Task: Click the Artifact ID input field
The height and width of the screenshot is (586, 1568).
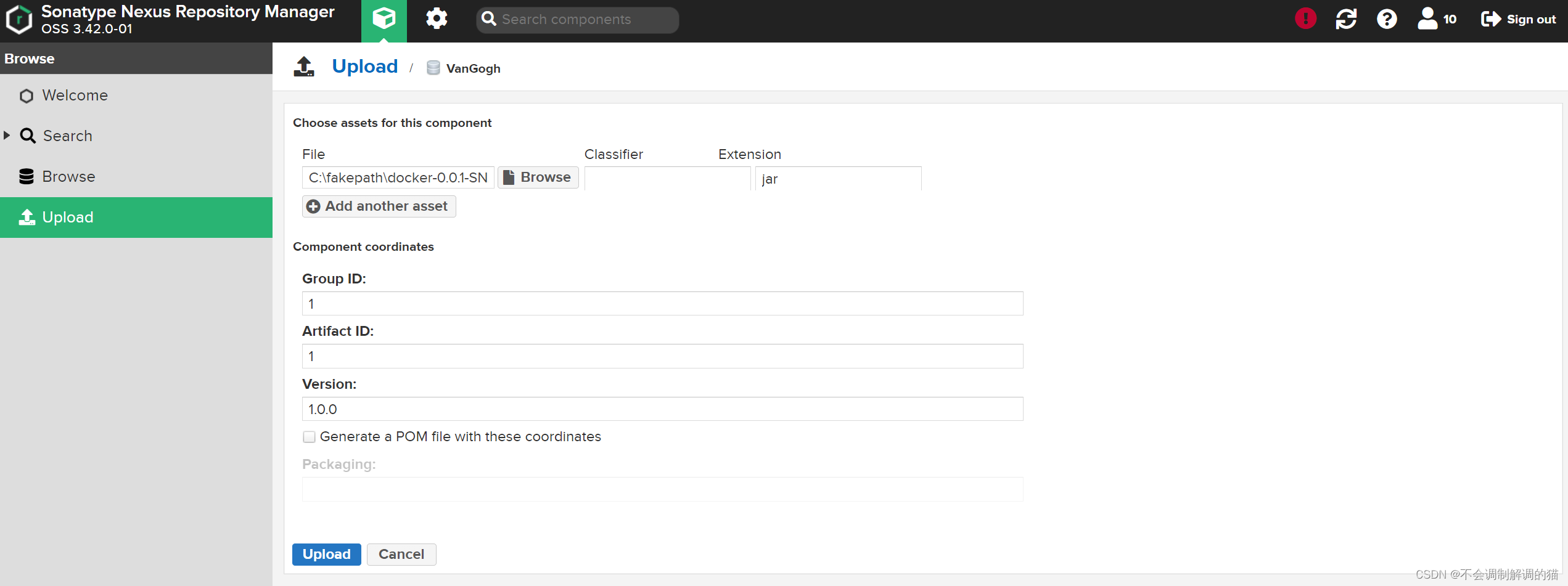Action: (x=662, y=356)
